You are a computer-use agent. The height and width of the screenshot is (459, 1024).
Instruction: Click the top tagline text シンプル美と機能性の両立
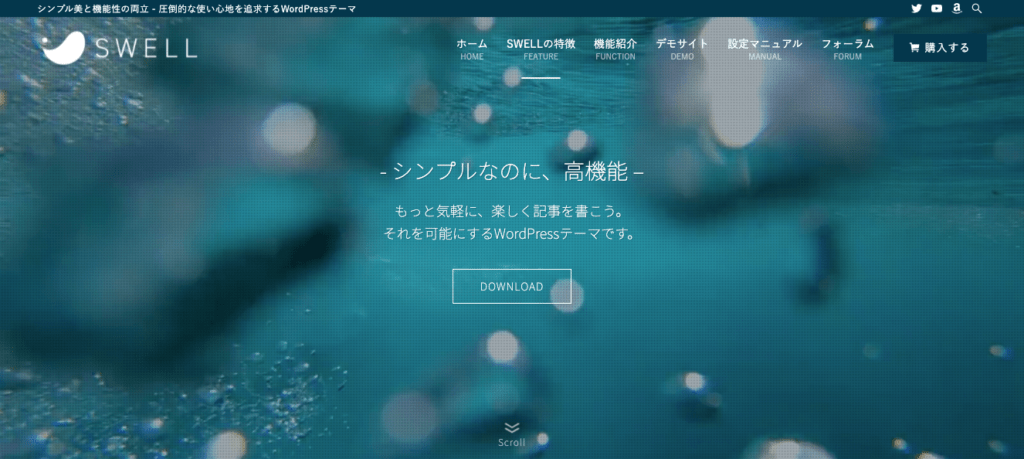91,9
